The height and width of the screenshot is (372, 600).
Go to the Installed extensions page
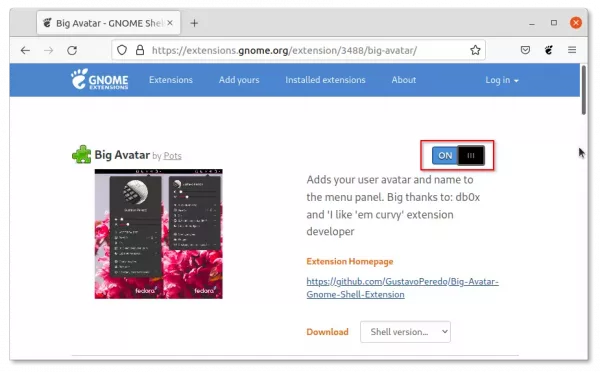point(325,80)
